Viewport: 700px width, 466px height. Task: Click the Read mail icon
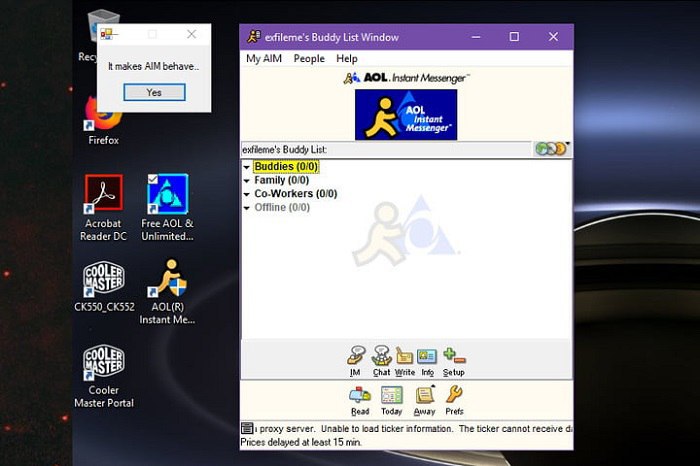click(x=360, y=401)
